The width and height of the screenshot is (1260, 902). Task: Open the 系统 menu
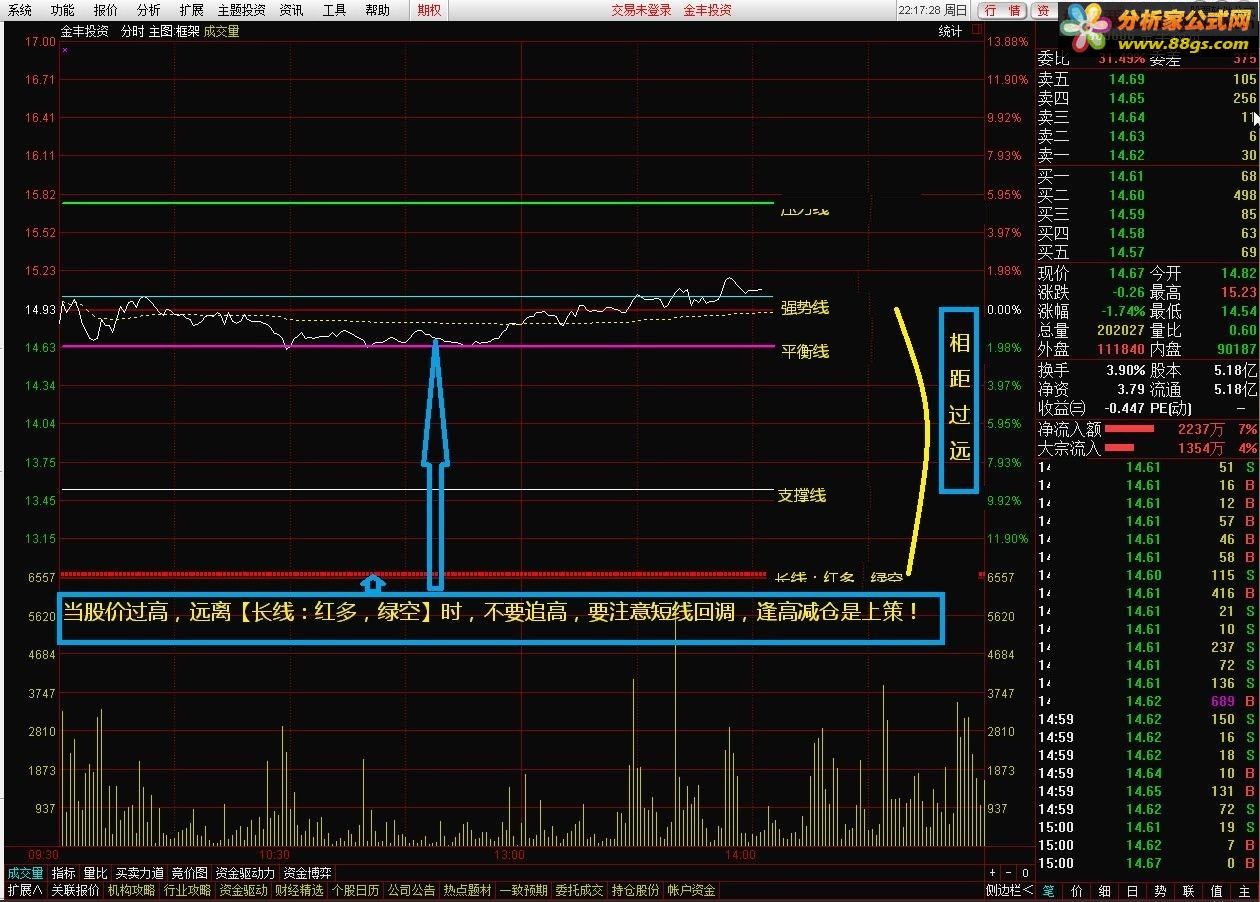point(20,10)
